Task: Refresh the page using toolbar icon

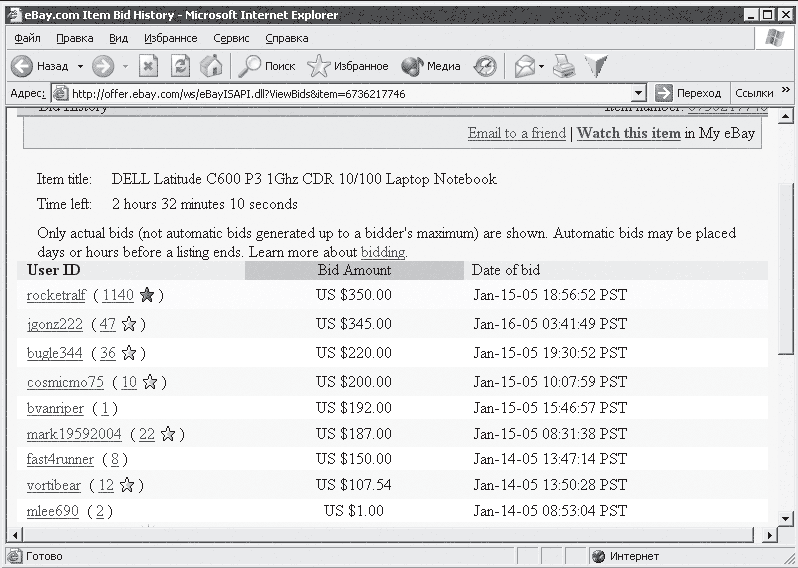Action: pyautogui.click(x=180, y=66)
